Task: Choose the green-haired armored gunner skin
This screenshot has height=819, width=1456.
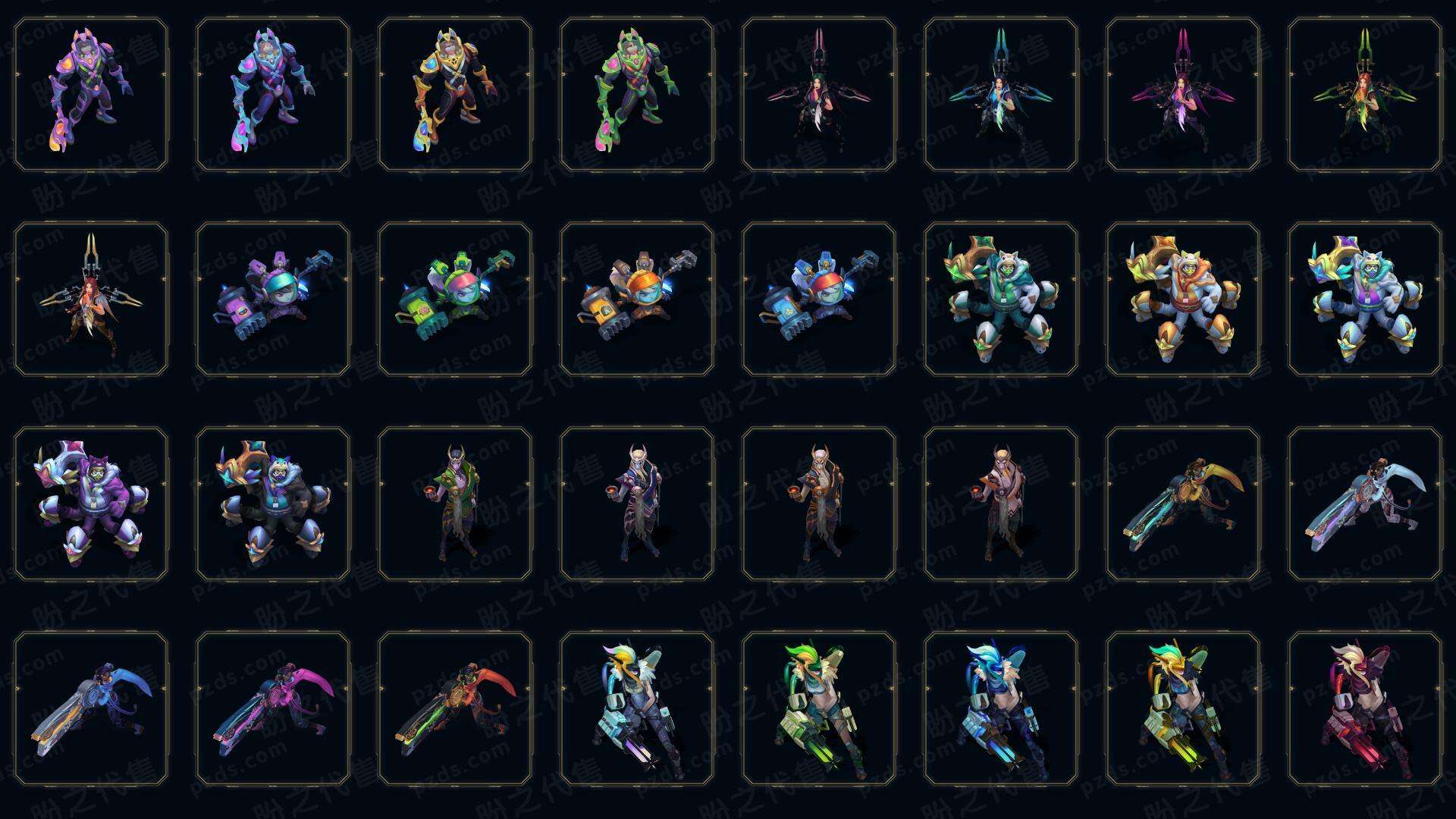Action: click(x=819, y=708)
